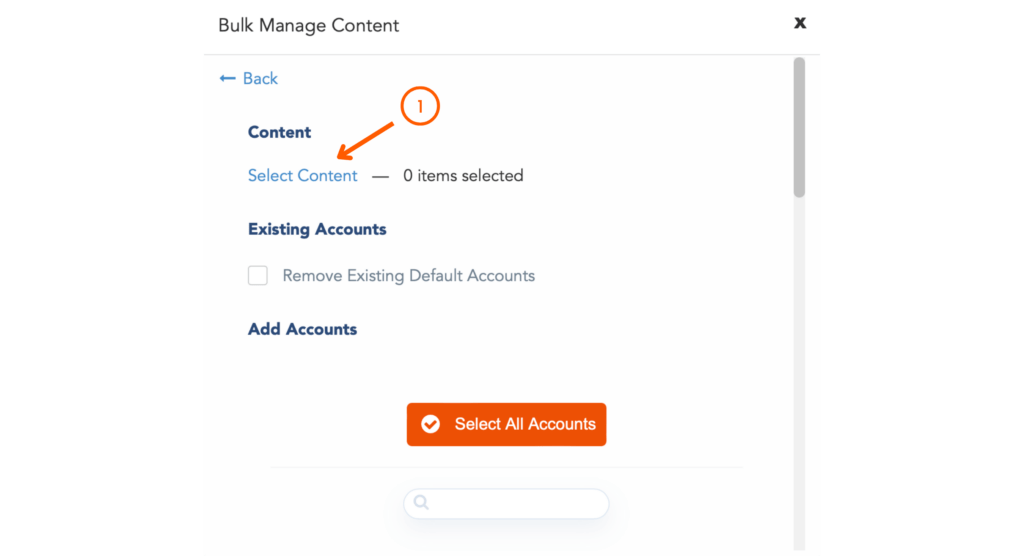Click the lower empty scrollbar track
The image size is (1024, 556).
tap(799, 372)
